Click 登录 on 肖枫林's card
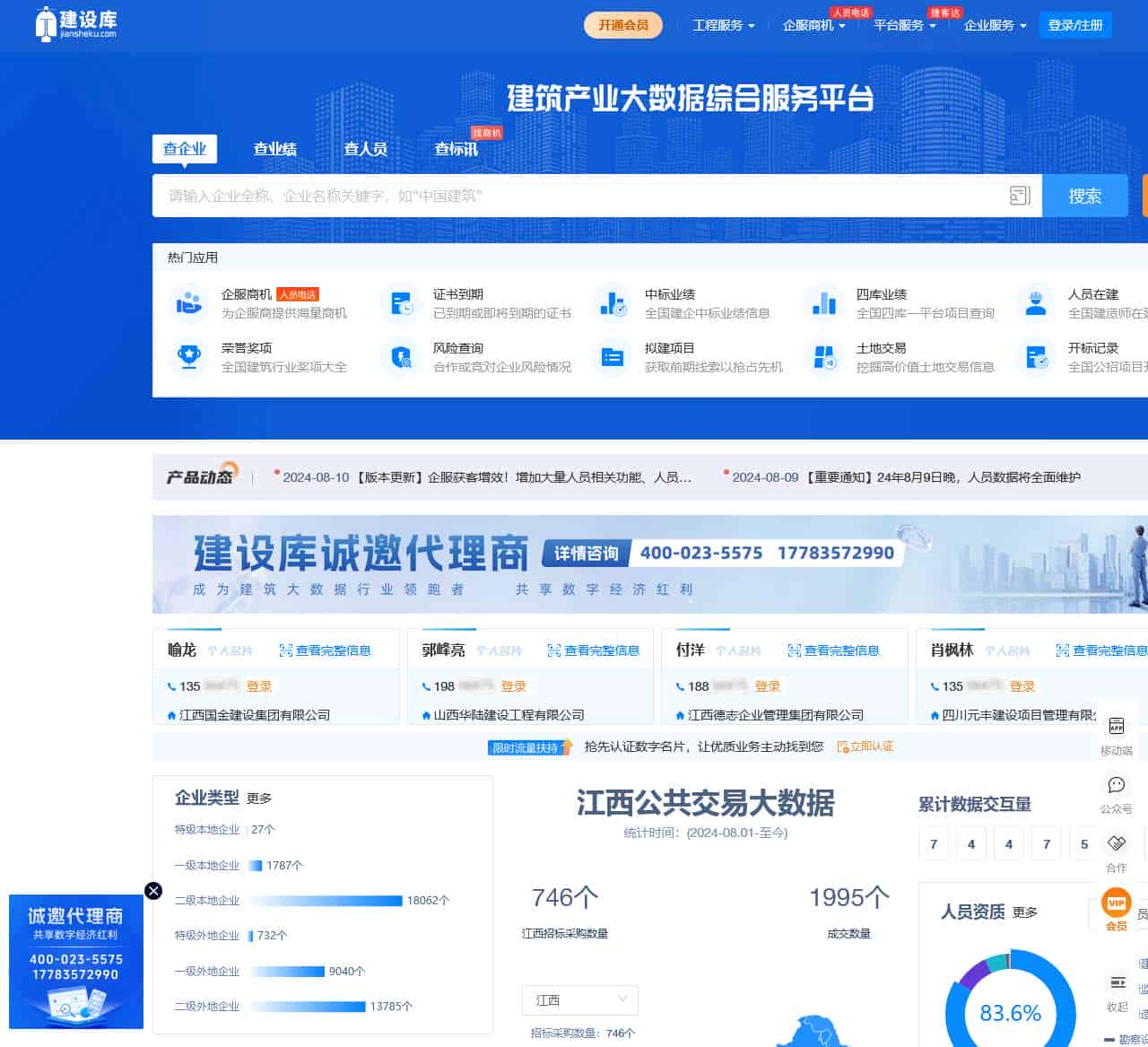 [x=1022, y=686]
